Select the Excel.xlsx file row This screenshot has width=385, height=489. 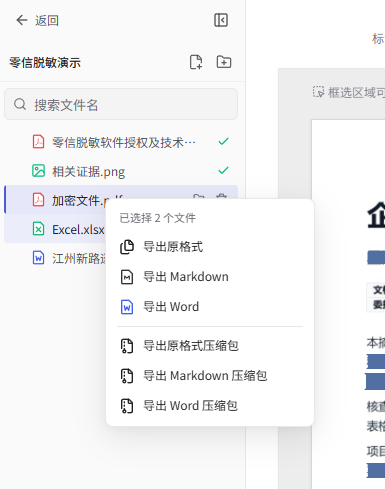(x=55, y=229)
